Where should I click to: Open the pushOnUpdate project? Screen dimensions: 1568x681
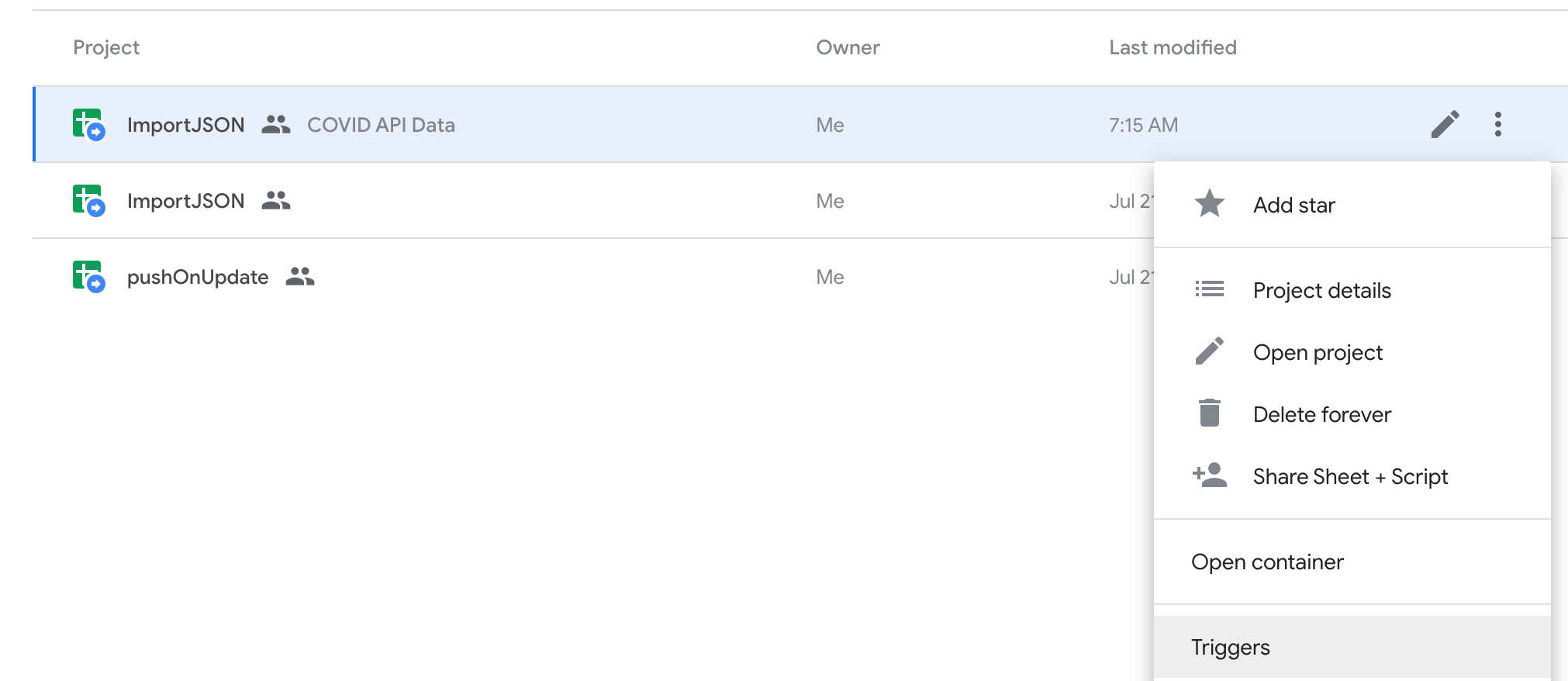(x=198, y=277)
